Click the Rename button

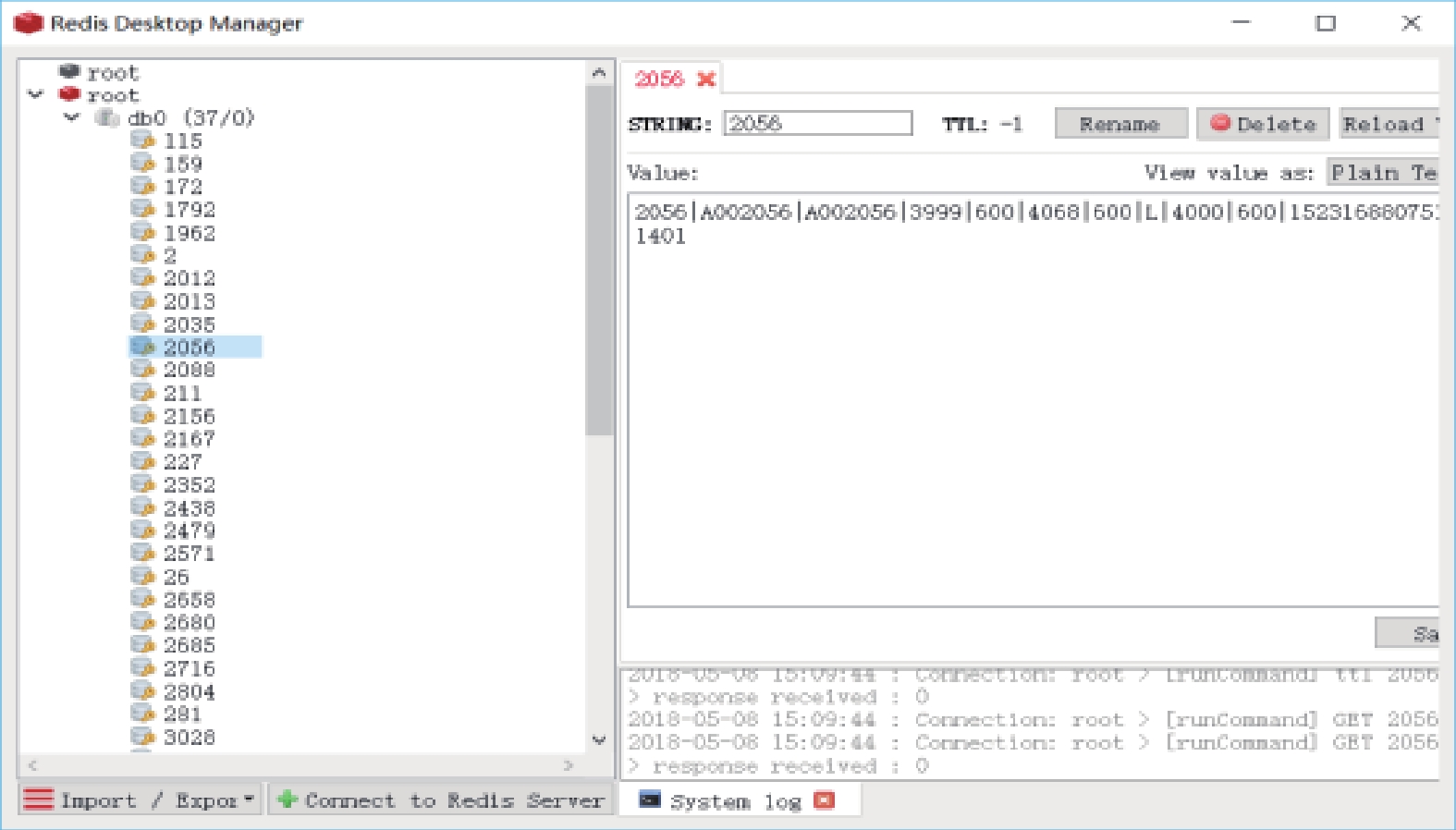coord(1120,124)
